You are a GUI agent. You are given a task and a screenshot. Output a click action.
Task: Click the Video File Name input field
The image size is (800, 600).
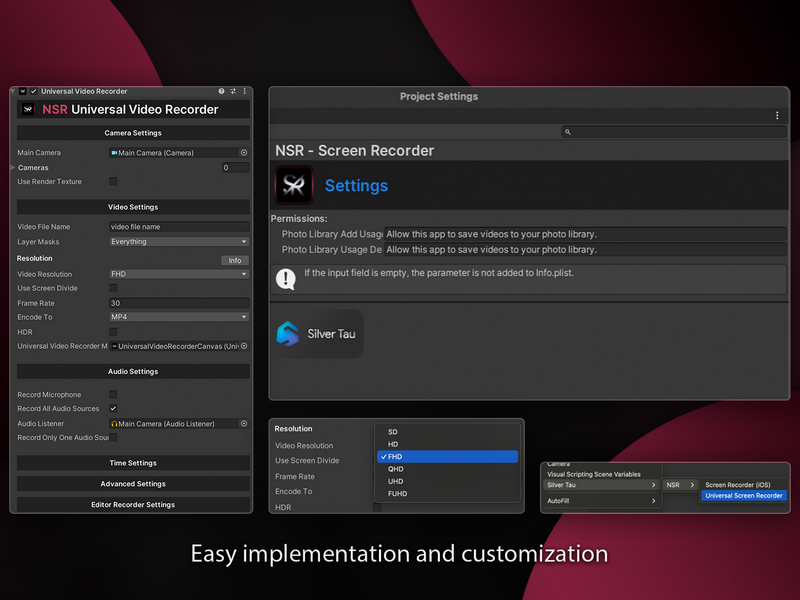tap(179, 227)
